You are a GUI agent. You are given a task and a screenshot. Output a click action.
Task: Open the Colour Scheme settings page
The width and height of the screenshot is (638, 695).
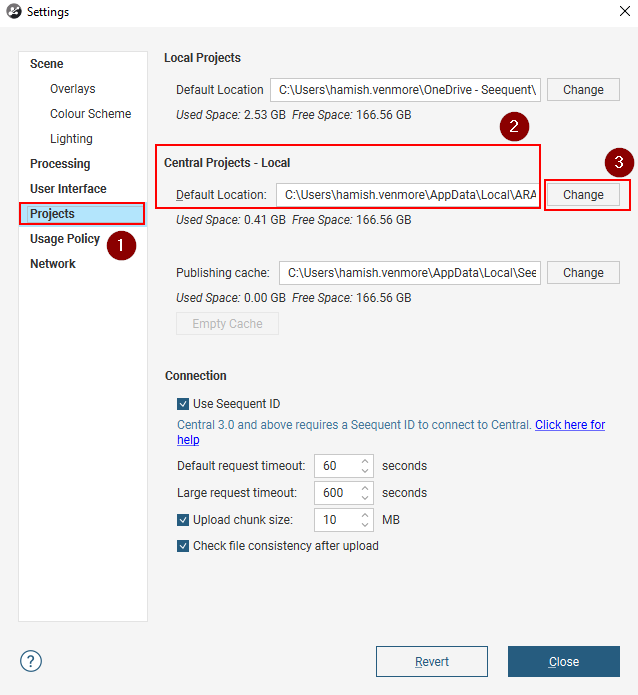[x=90, y=113]
